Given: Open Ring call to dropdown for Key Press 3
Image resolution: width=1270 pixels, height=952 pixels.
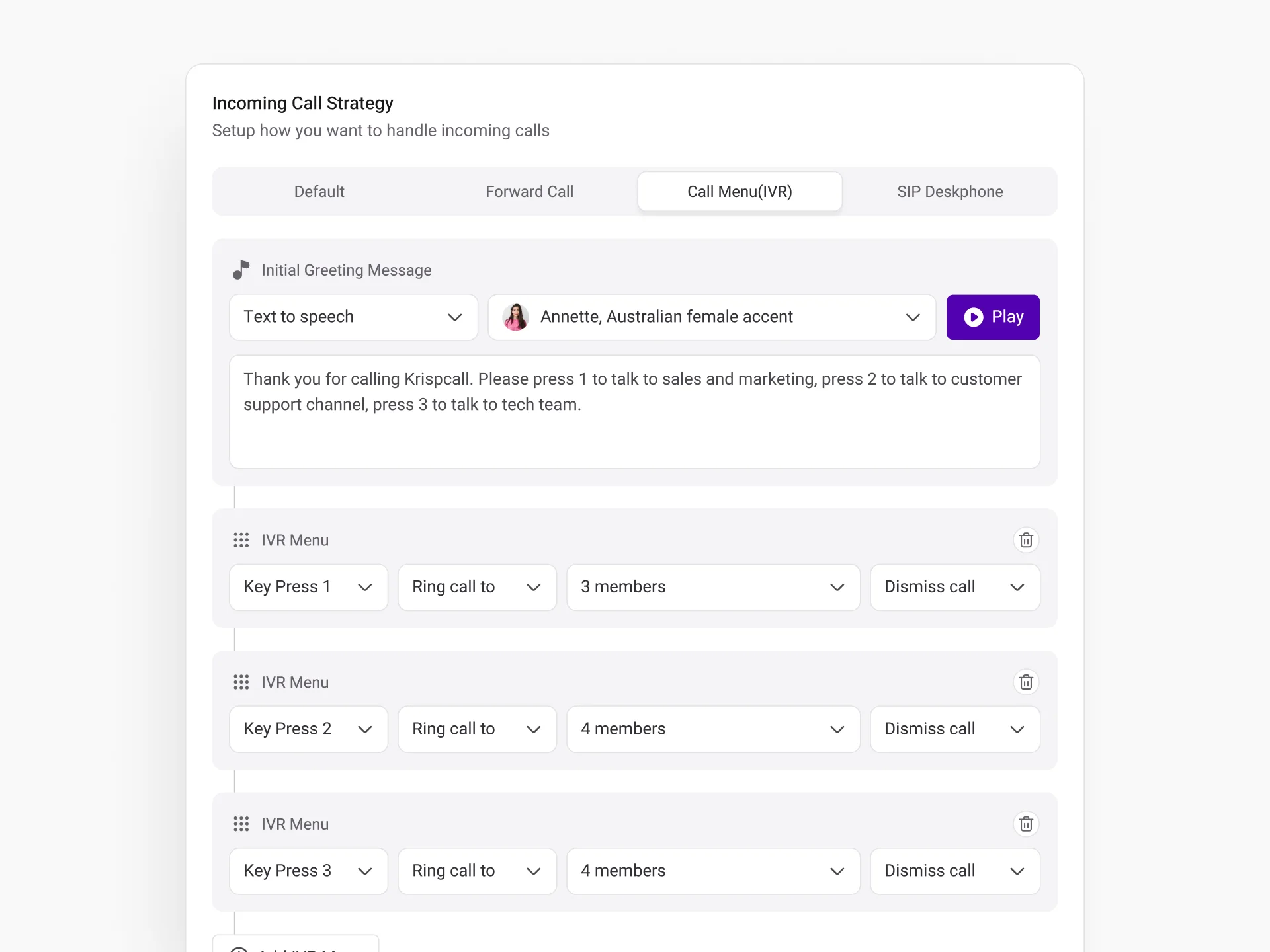Looking at the screenshot, I should pyautogui.click(x=477, y=871).
